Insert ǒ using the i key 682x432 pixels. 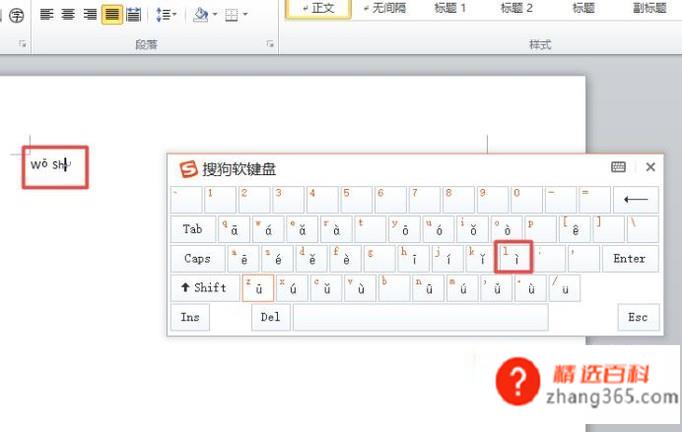coord(473,229)
